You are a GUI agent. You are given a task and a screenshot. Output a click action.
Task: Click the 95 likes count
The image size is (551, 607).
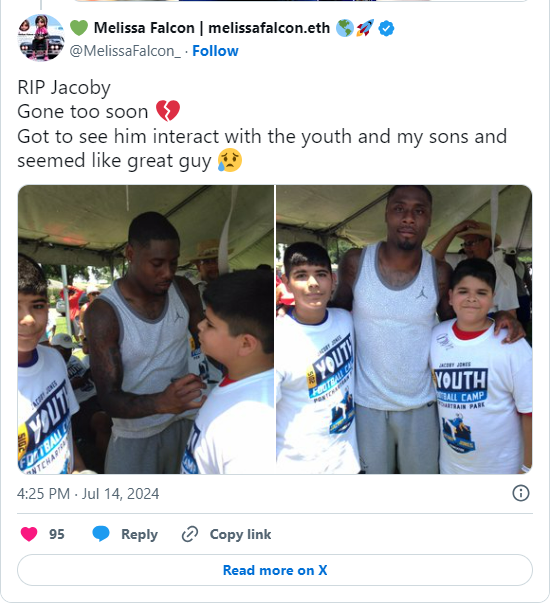57,534
